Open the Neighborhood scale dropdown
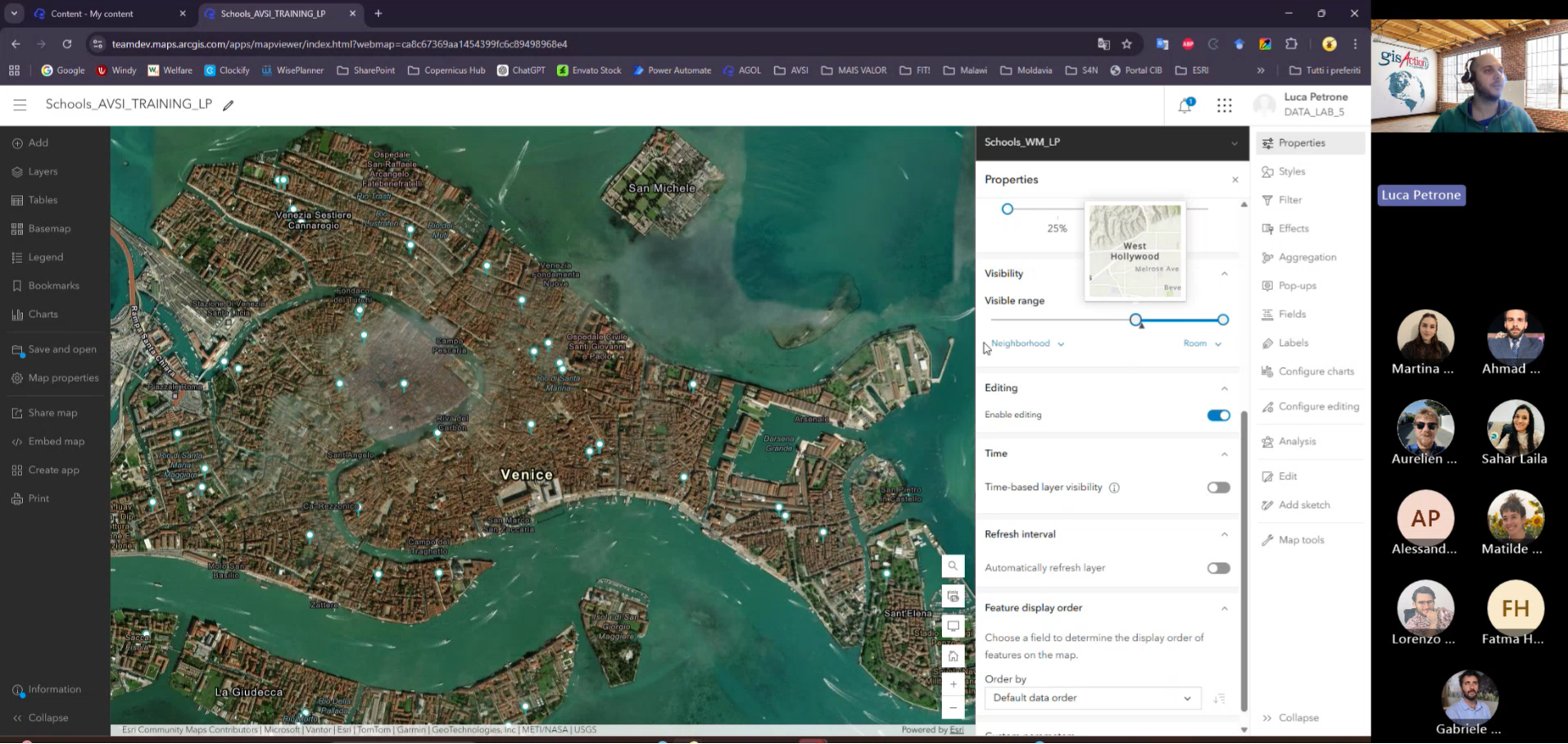This screenshot has height=744, width=1568. coord(1027,343)
